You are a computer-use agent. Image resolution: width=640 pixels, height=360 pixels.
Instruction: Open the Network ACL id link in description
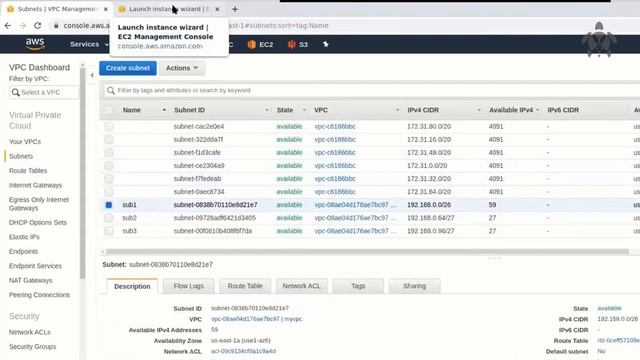[243, 351]
